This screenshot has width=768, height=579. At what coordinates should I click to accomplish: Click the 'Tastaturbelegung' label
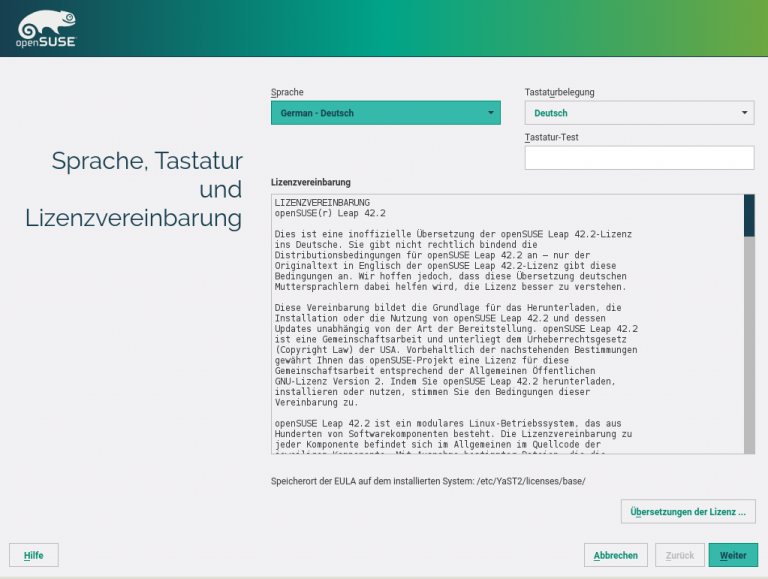tap(559, 92)
